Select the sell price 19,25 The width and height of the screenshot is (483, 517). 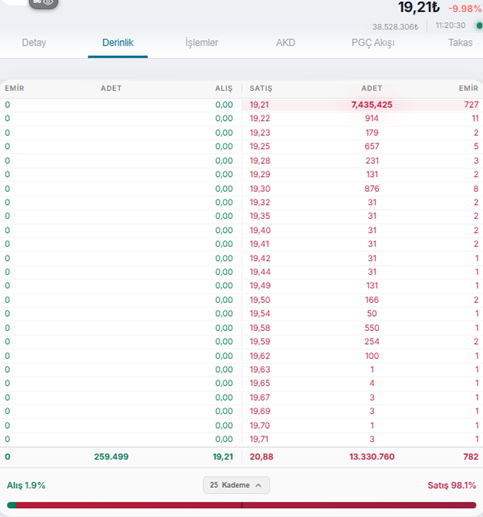260,146
